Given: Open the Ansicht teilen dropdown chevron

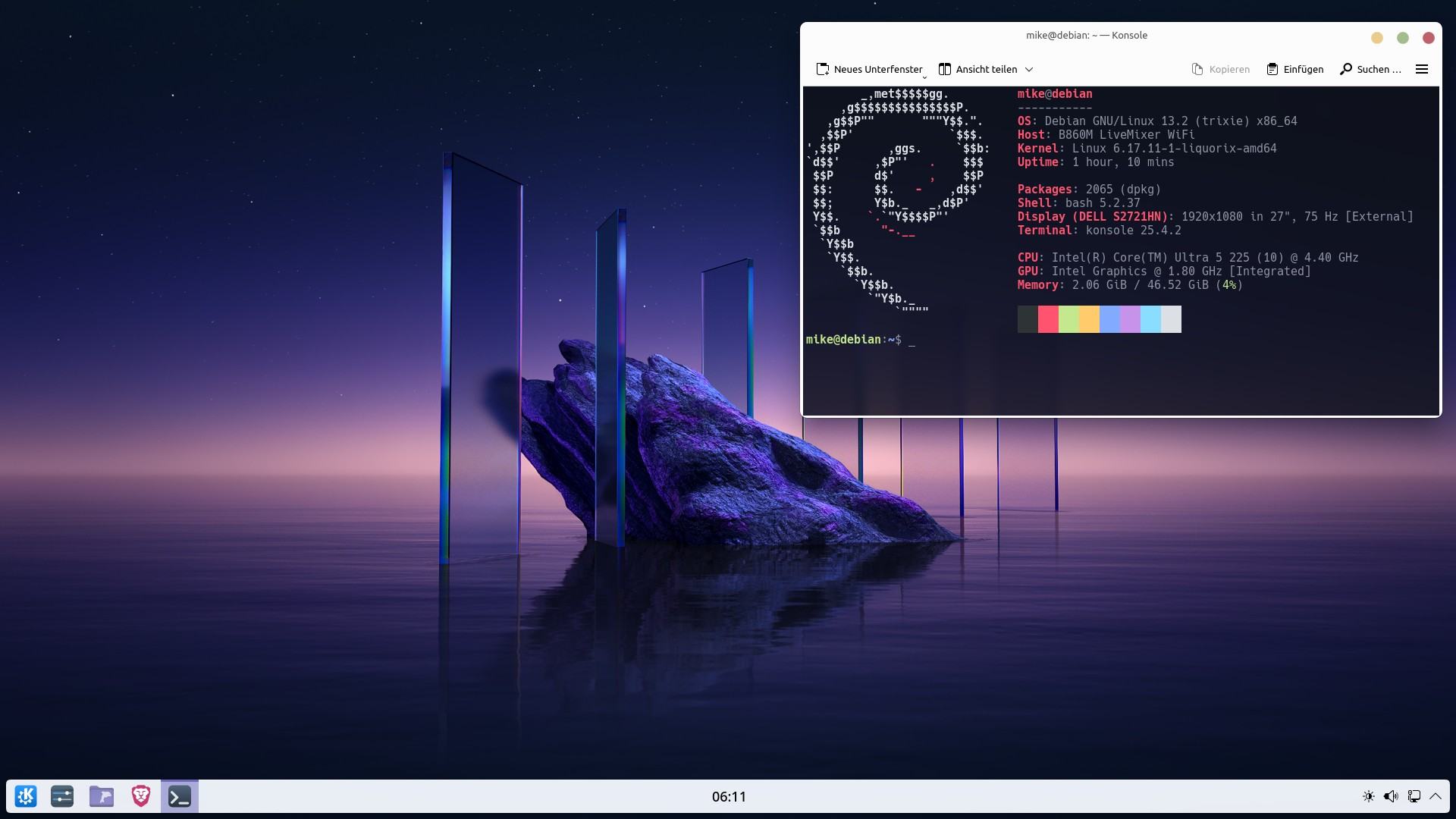Looking at the screenshot, I should (x=1029, y=69).
